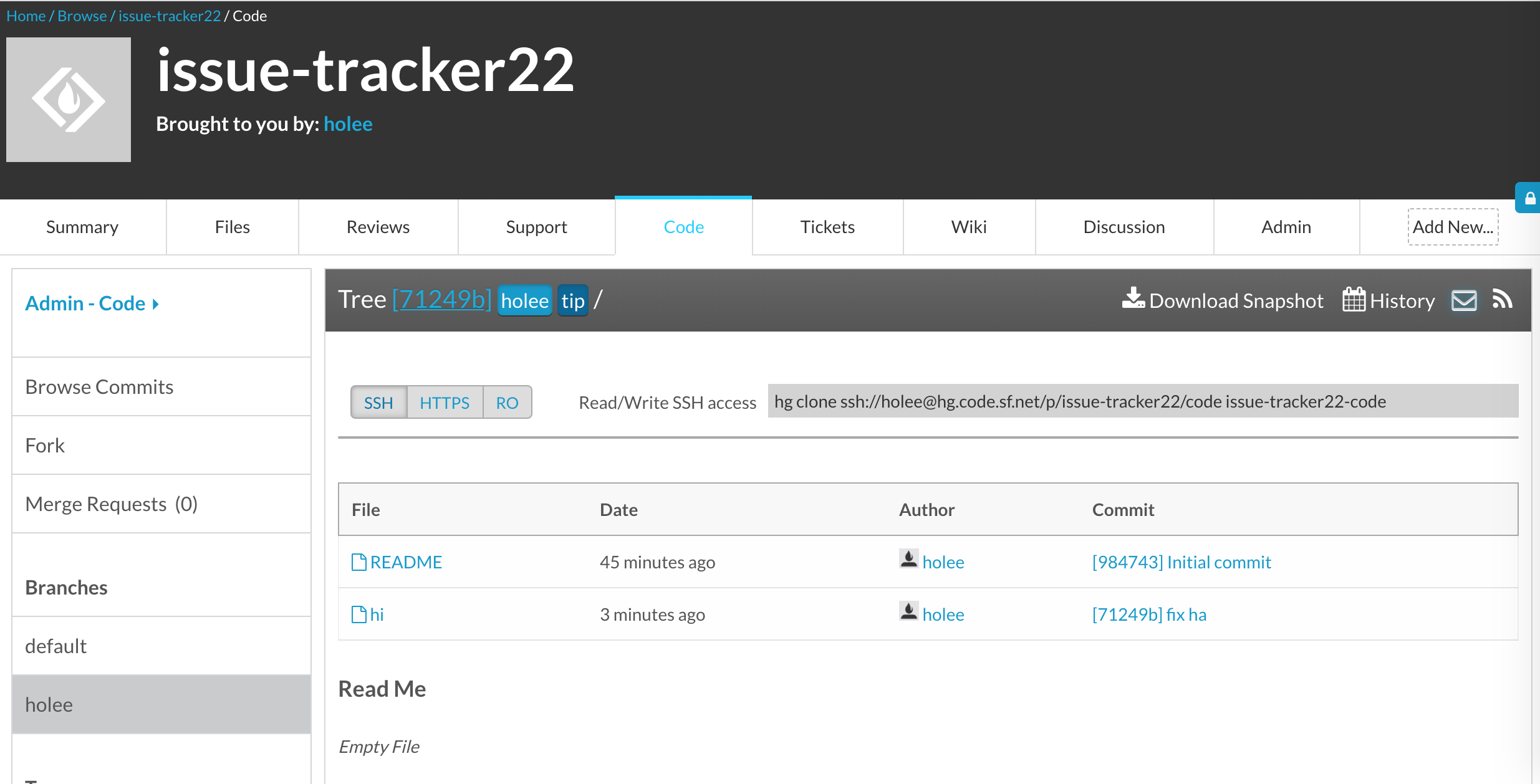Switch to the Wiki tab

point(968,227)
